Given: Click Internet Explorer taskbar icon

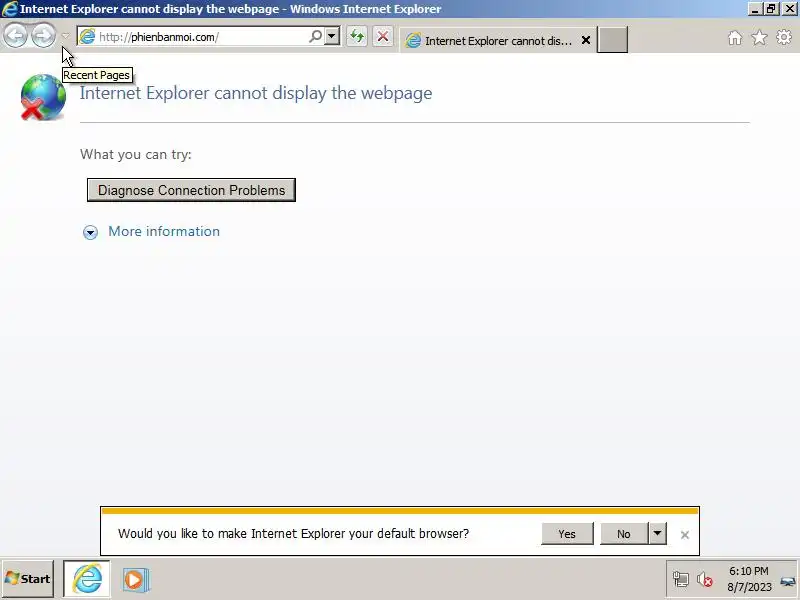Looking at the screenshot, I should [87, 579].
